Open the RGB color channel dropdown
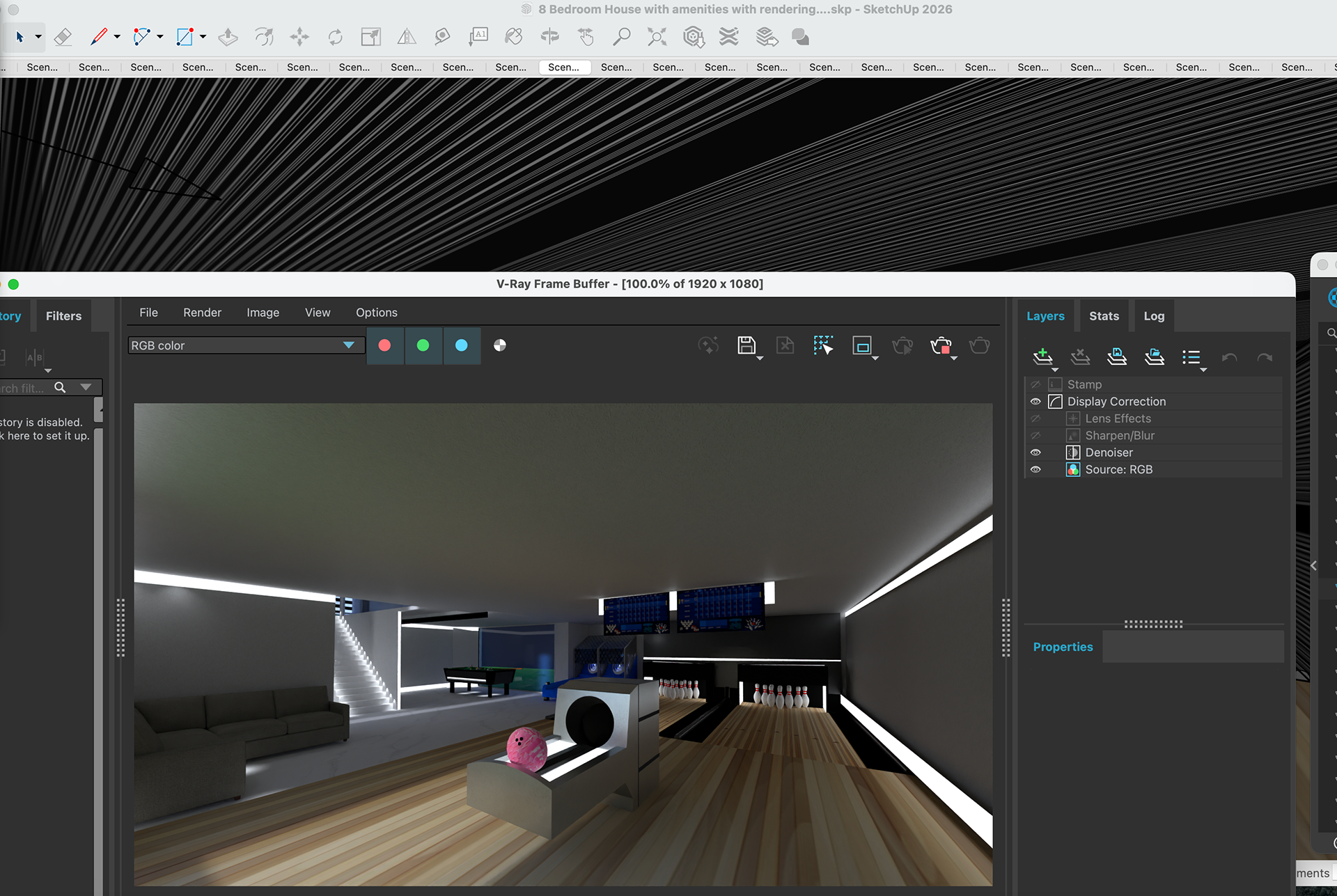This screenshot has width=1337, height=896. 348,345
